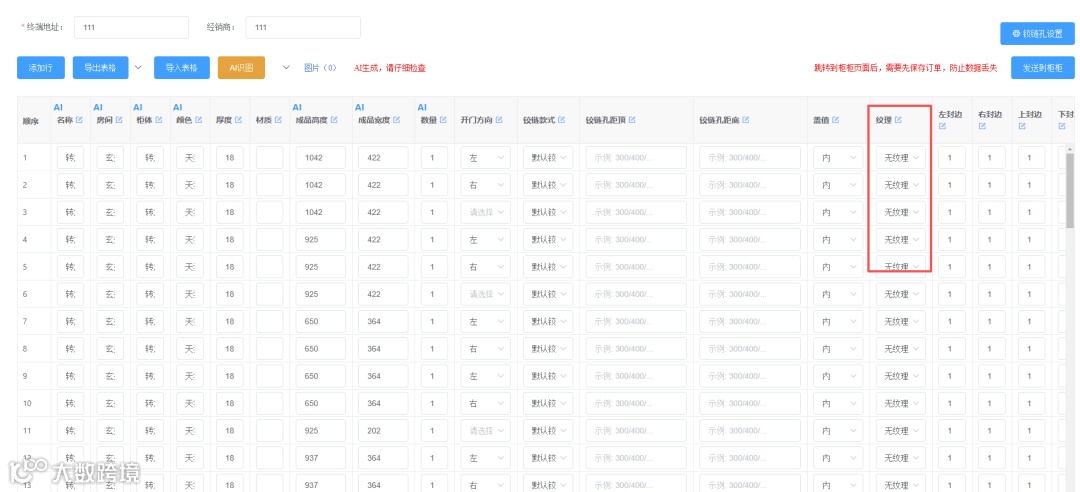Image resolution: width=1080 pixels, height=492 pixels.
Task: Click row 4 成品高度 field showing 925
Action: click(x=320, y=240)
